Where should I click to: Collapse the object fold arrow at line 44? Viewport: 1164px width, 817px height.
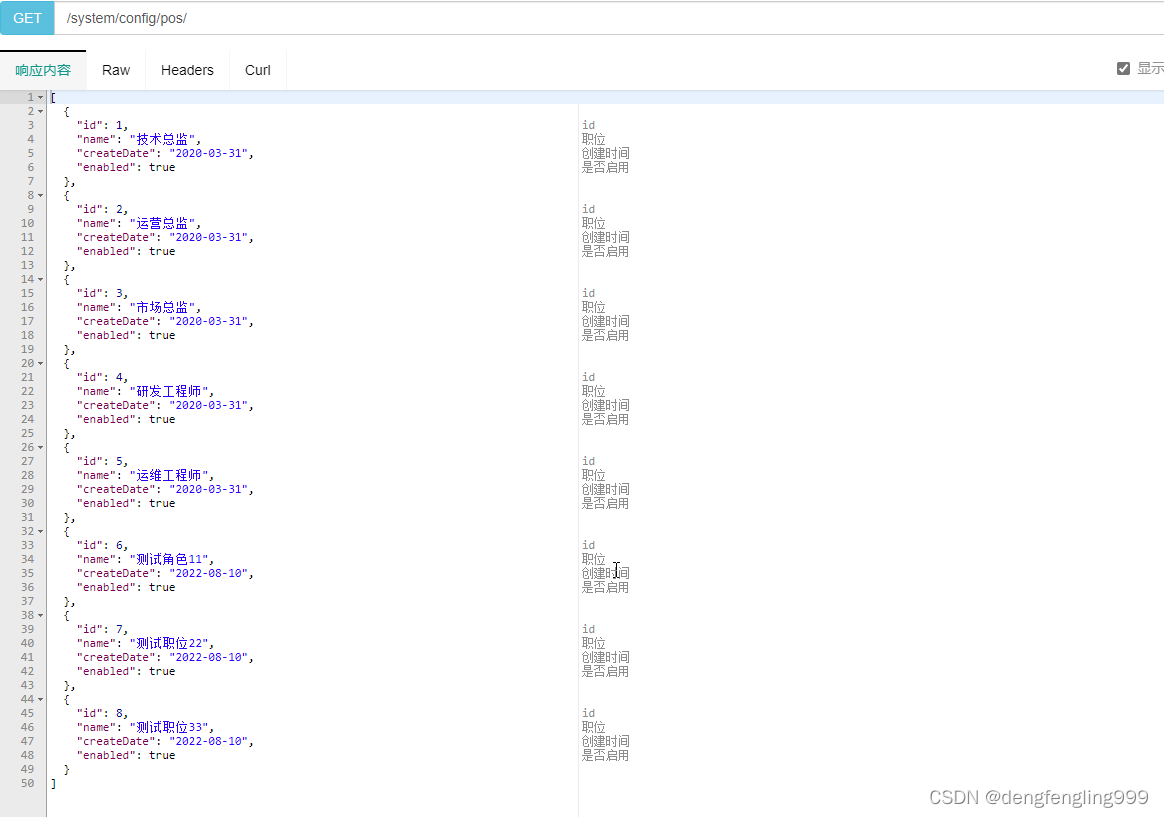(x=41, y=699)
